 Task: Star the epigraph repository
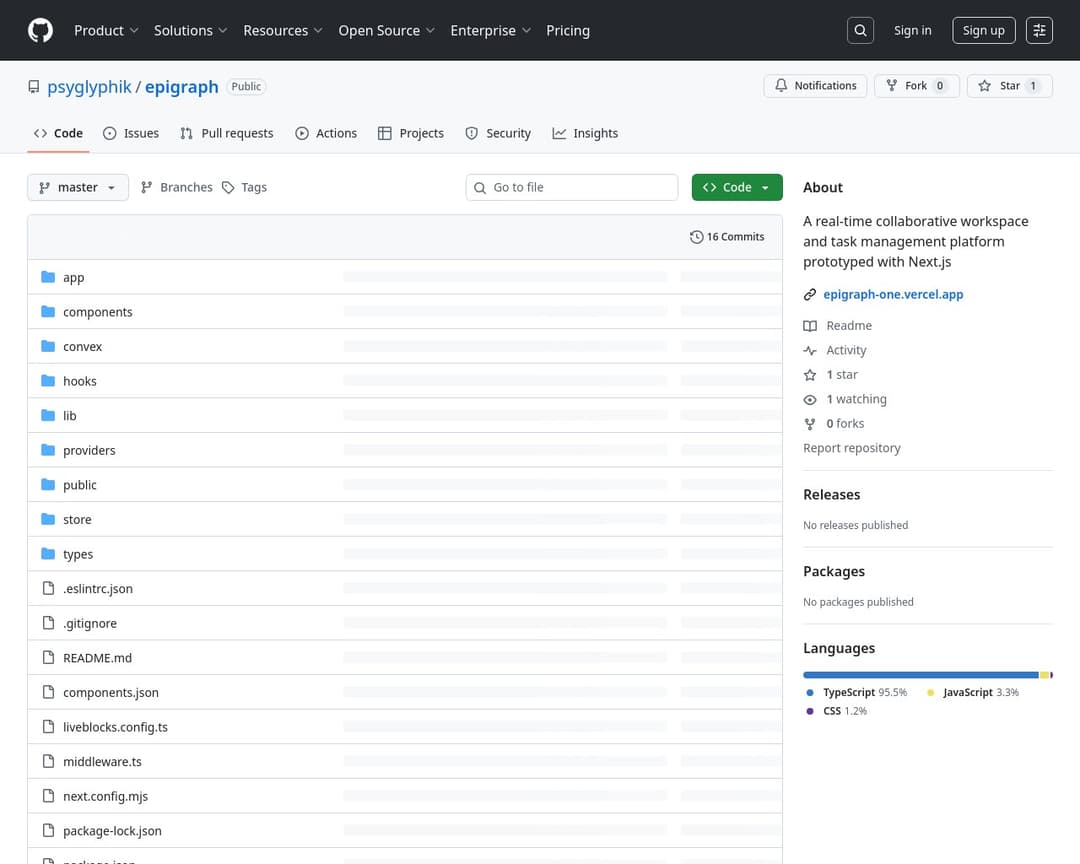1009,86
